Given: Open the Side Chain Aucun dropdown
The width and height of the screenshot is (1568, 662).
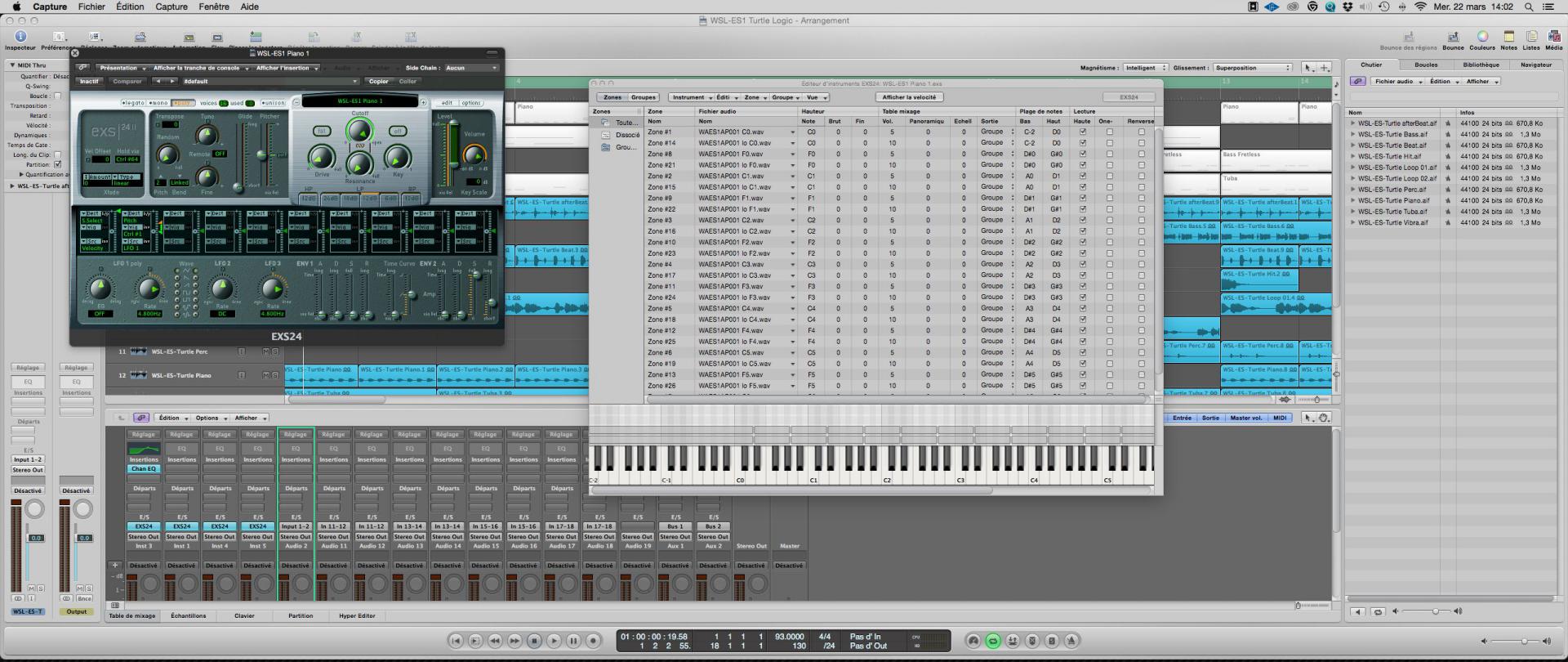Looking at the screenshot, I should 471,68.
